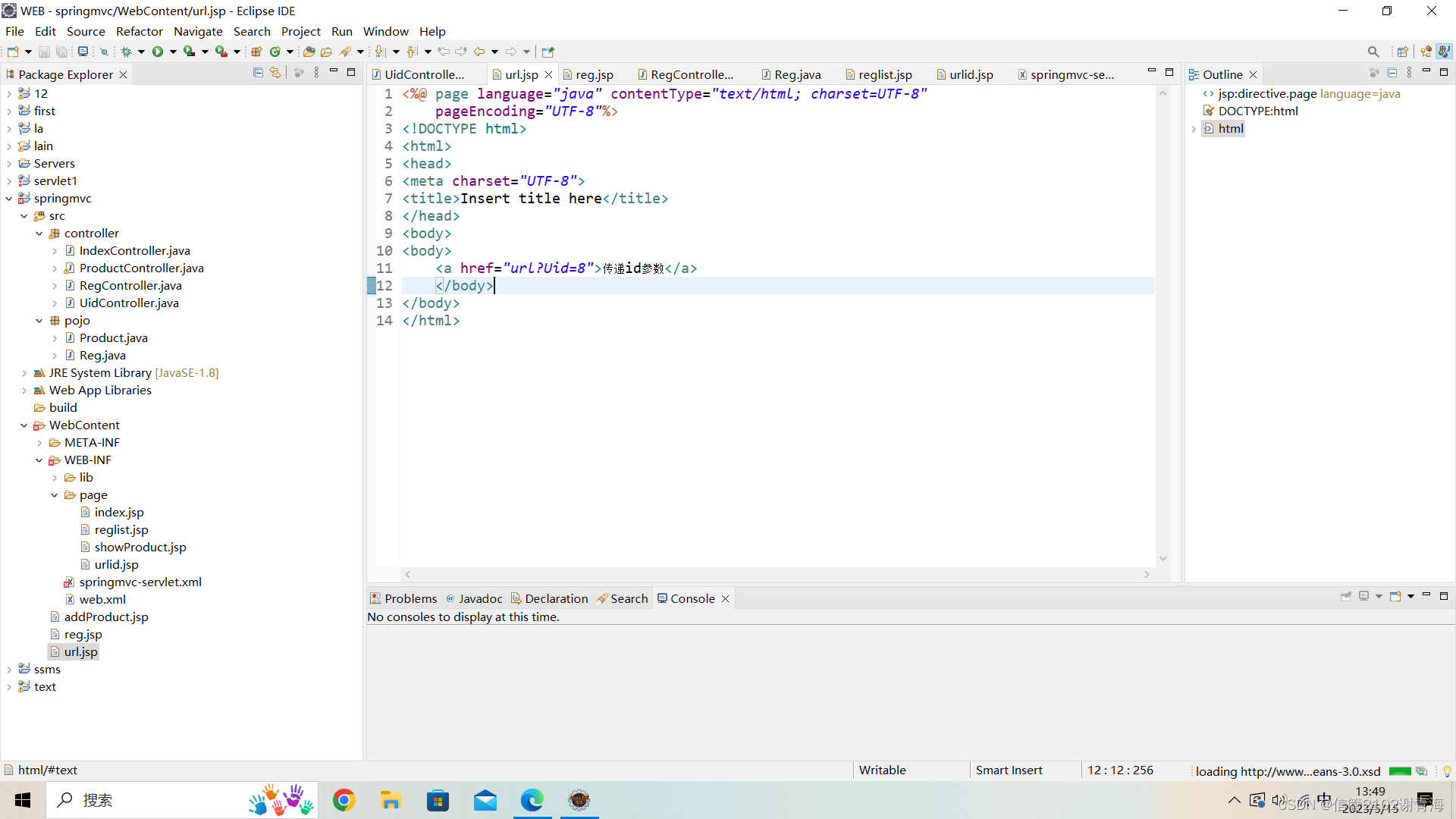Click the editor horizontal scrollbar

[x=777, y=575]
